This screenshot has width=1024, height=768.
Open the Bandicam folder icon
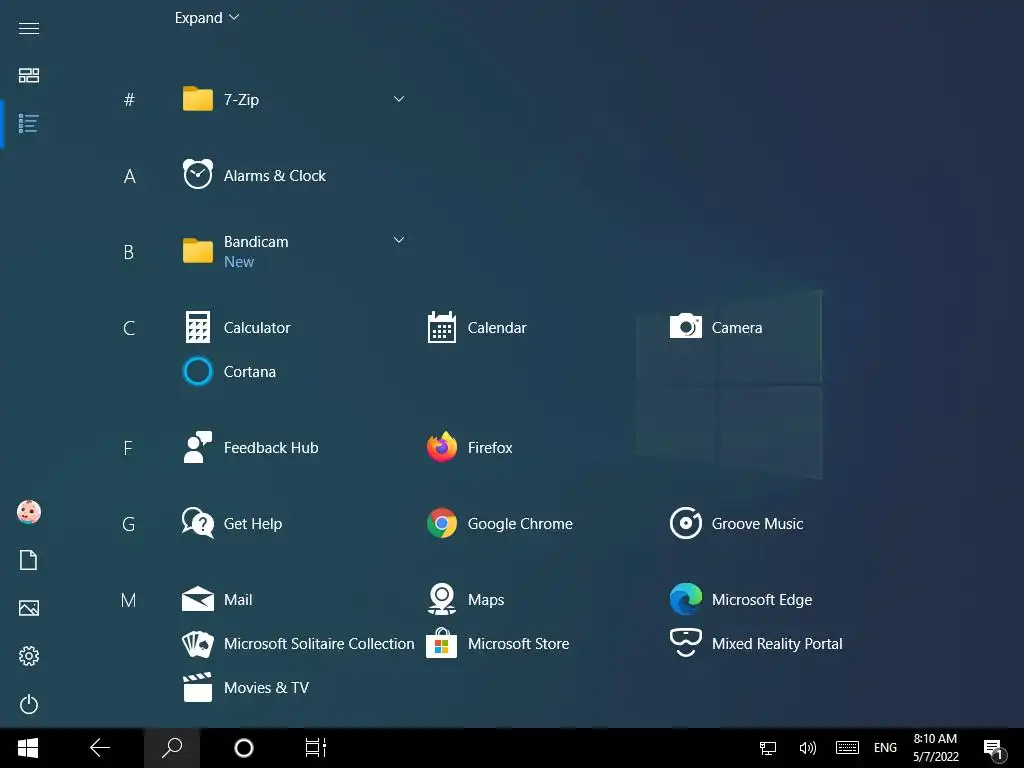pos(197,251)
